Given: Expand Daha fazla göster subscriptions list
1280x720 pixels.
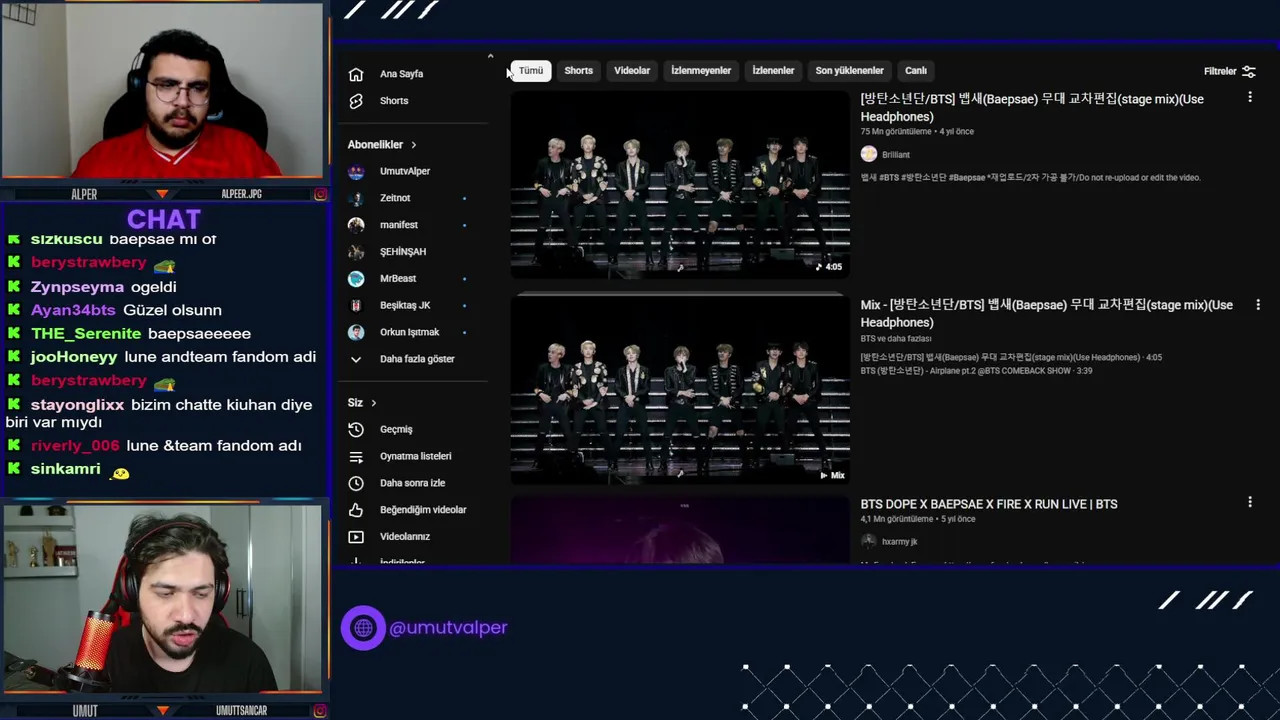Looking at the screenshot, I should pyautogui.click(x=417, y=359).
